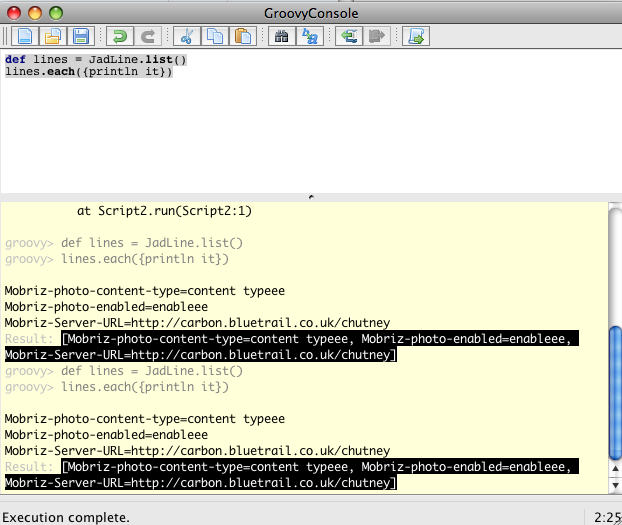Click the GroovyConsole window title
The height and width of the screenshot is (525, 622).
311,13
